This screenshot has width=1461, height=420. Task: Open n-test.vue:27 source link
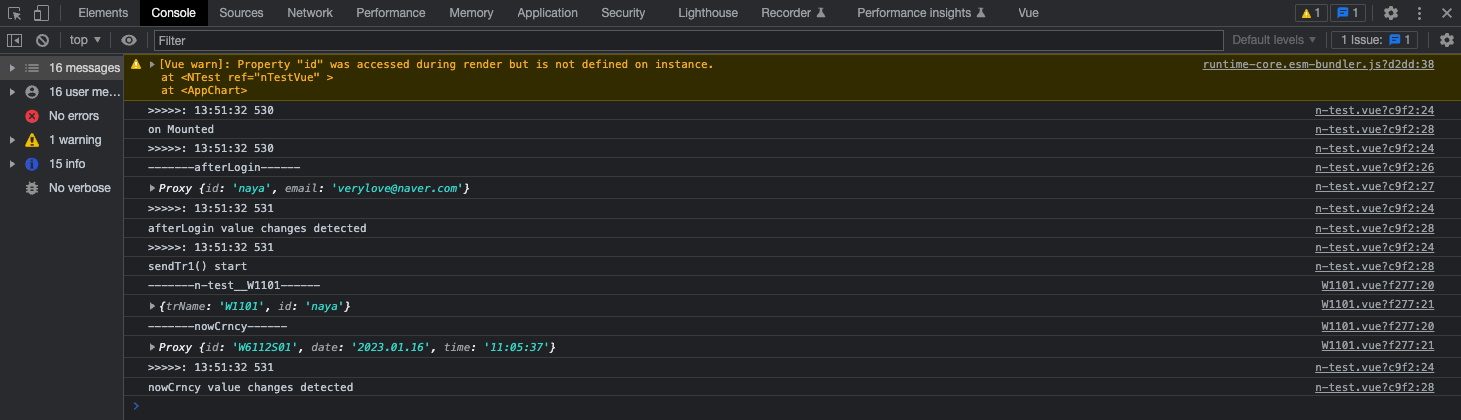click(x=1374, y=187)
